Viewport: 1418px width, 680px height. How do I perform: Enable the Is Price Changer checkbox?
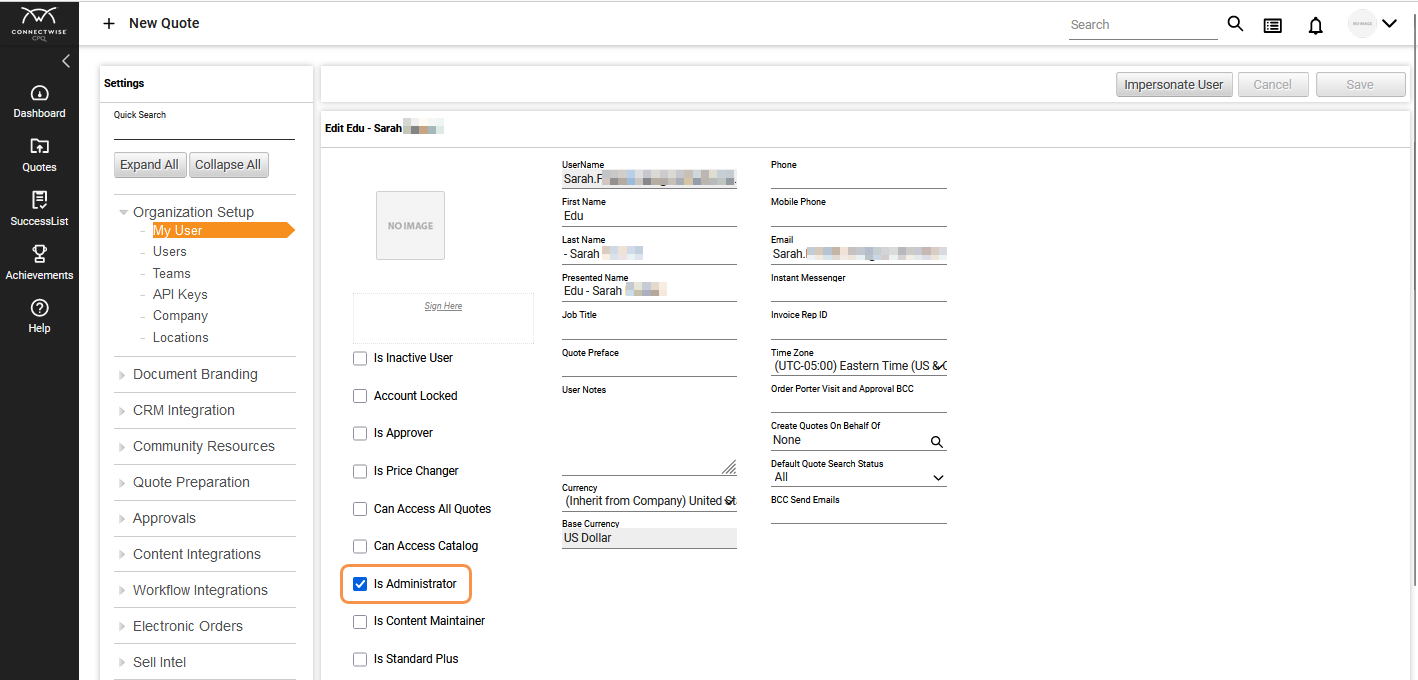tap(360, 471)
